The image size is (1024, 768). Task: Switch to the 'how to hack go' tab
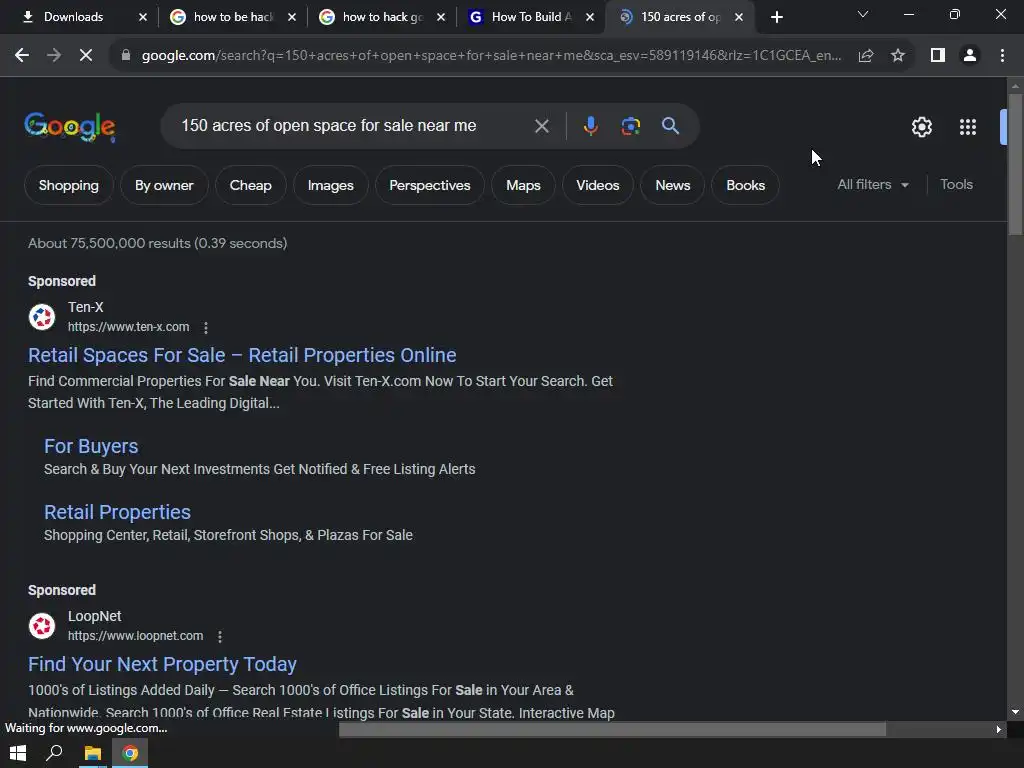click(381, 17)
